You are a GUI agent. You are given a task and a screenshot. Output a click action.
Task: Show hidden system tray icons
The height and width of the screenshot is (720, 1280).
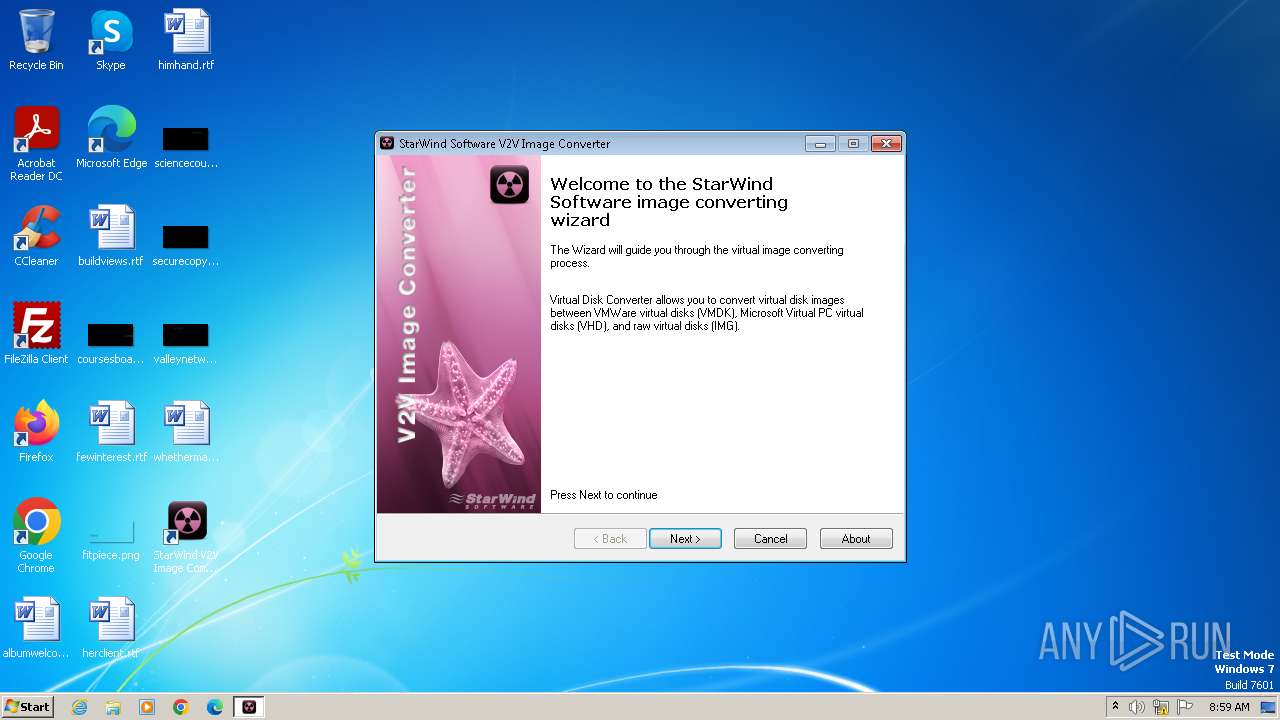click(x=1115, y=706)
